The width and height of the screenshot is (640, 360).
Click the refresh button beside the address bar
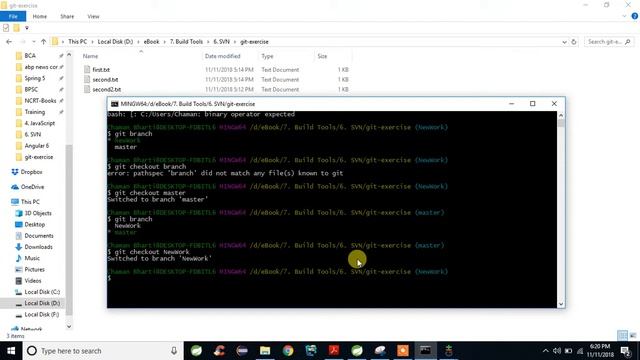coord(574,42)
